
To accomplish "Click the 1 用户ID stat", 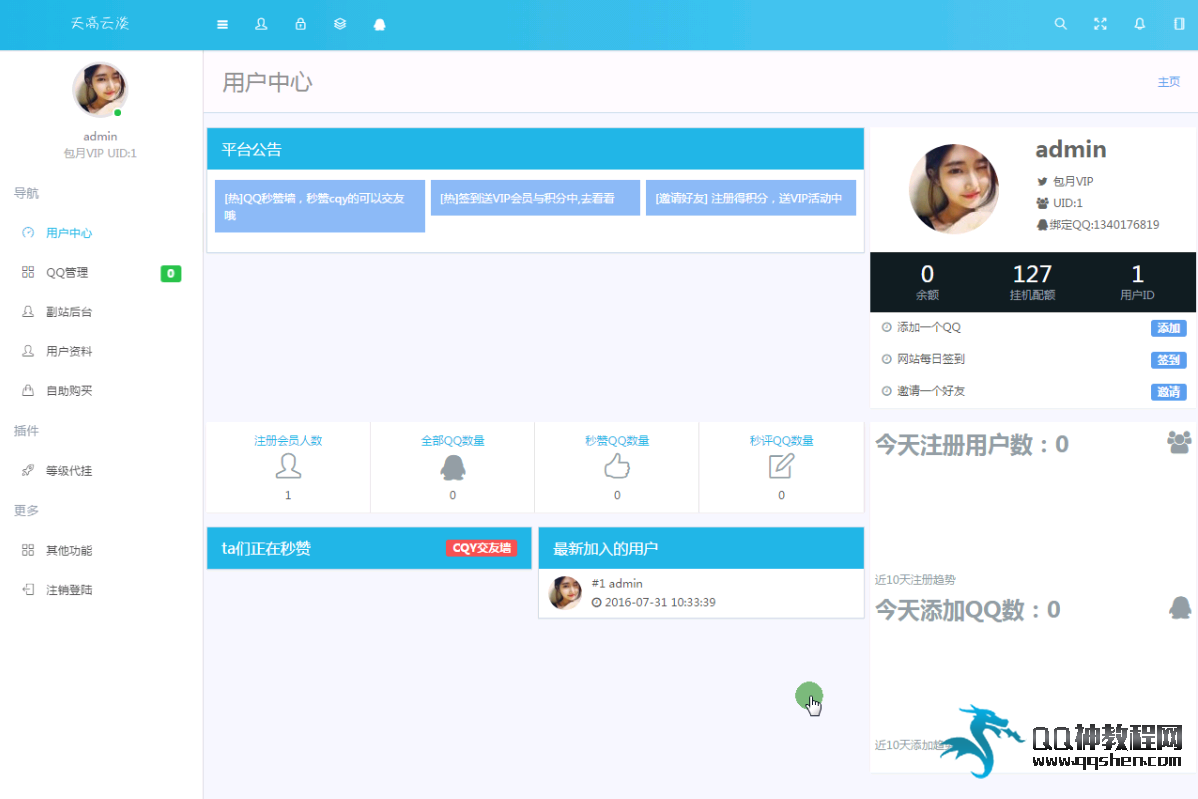I will pyautogui.click(x=1137, y=282).
